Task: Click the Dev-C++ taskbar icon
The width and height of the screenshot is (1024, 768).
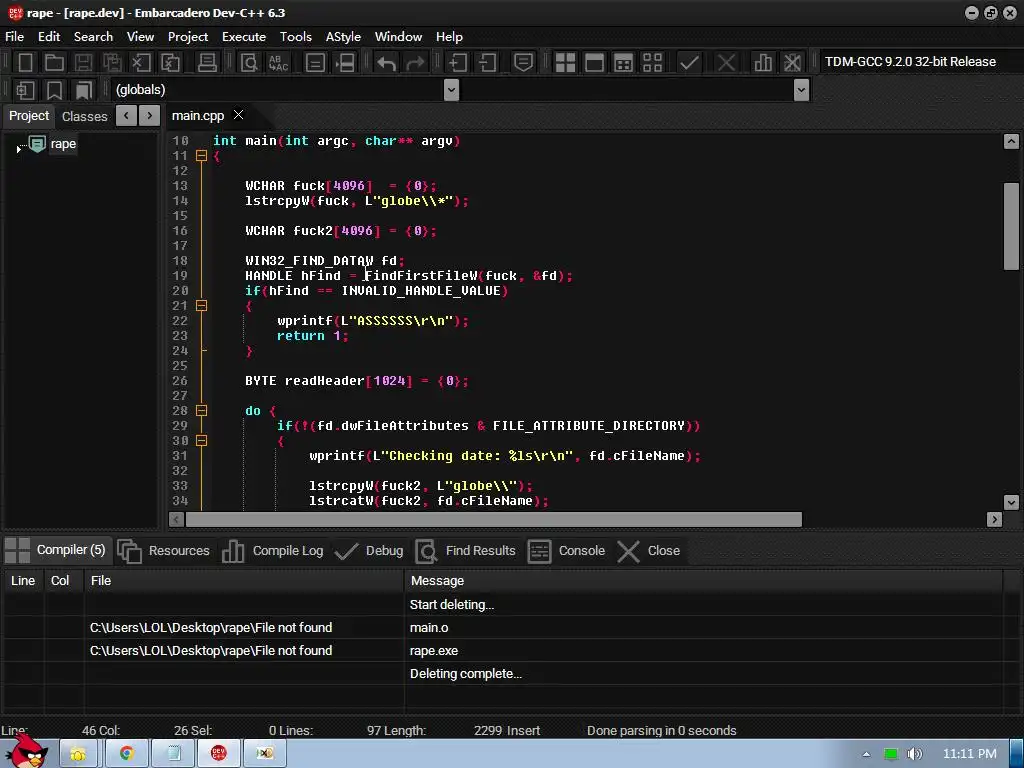Action: [218, 753]
